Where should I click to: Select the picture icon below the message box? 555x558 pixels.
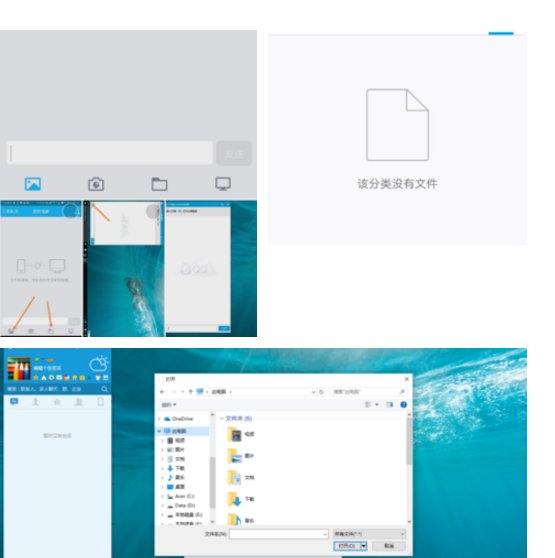coord(33,184)
